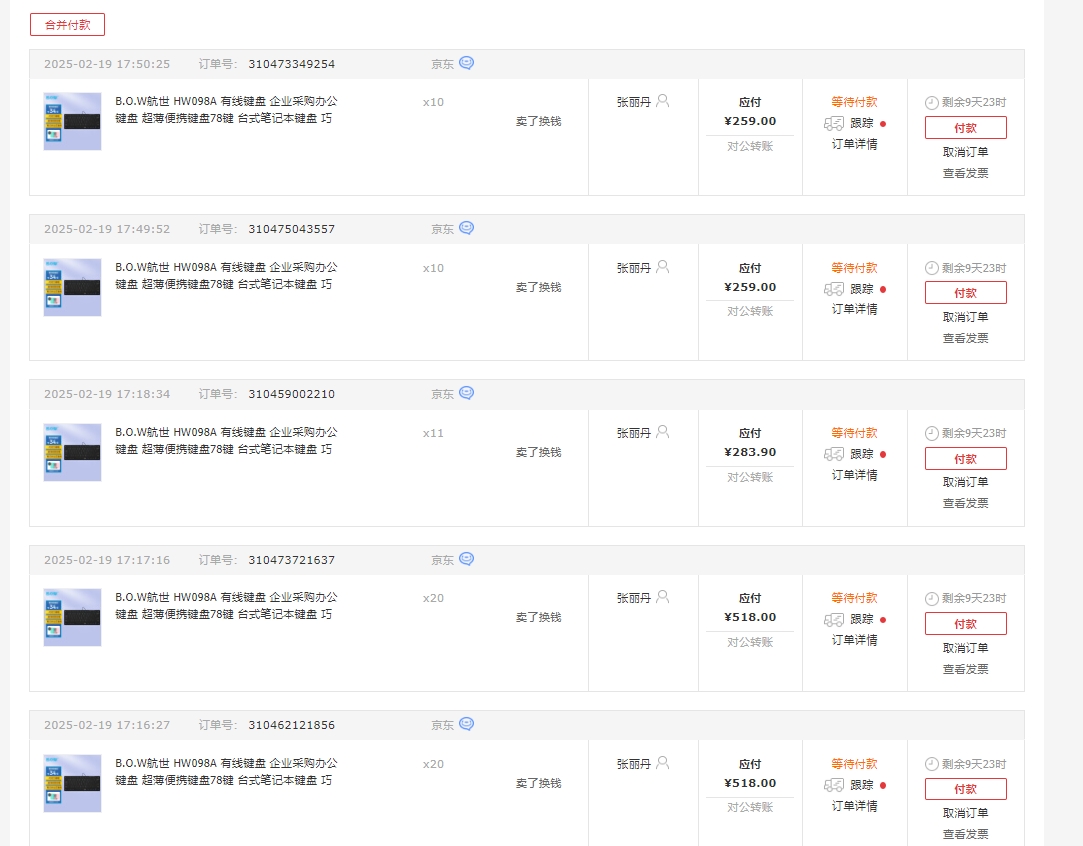
Task: Click remaining-time clock icon for order 310473721637
Action: 932,599
